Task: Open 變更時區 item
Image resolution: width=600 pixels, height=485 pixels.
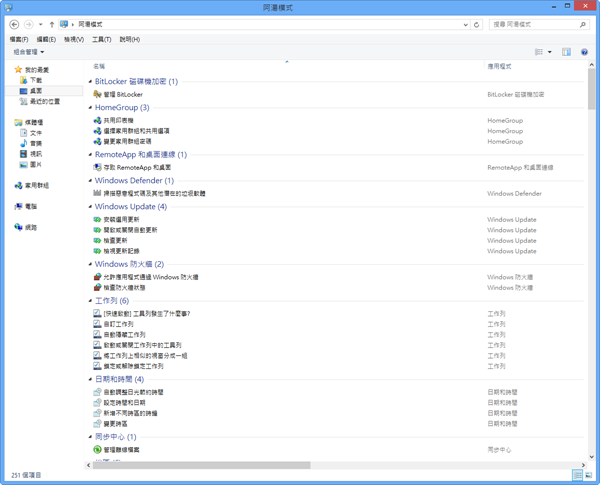Action: click(x=110, y=424)
